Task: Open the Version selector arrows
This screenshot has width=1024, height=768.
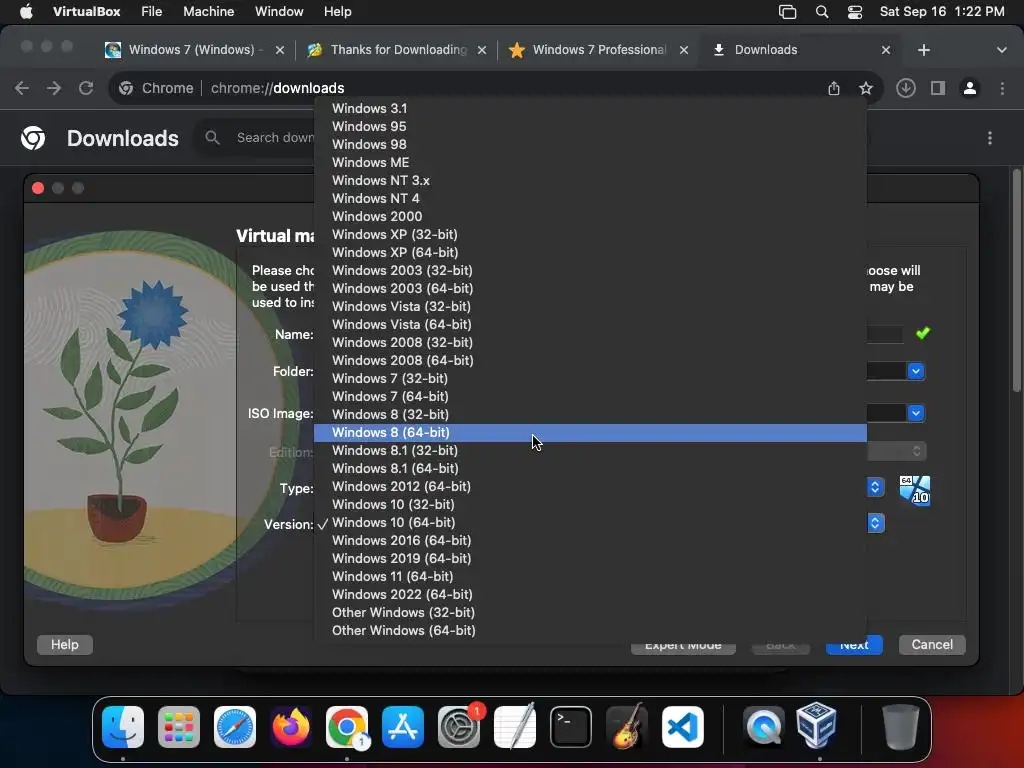Action: 875,523
